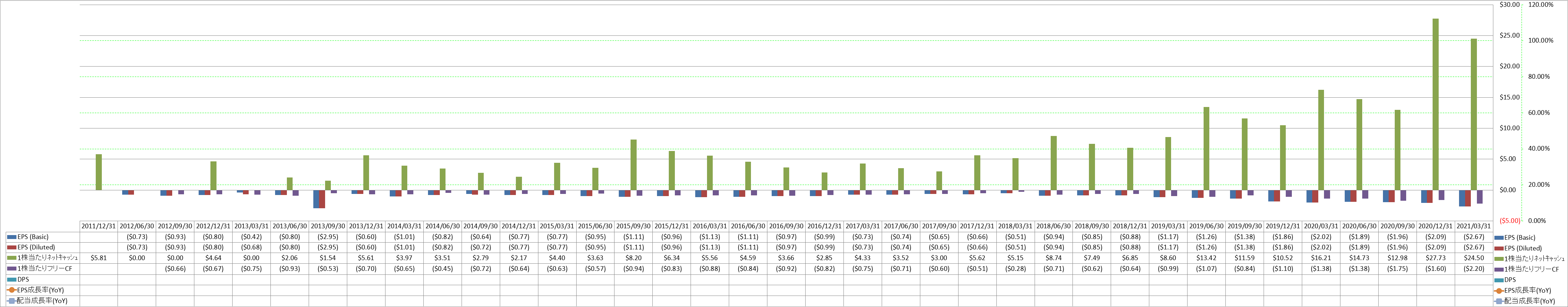Select the 2018/06/30 date column header
1568x307 pixels.
tap(1053, 226)
